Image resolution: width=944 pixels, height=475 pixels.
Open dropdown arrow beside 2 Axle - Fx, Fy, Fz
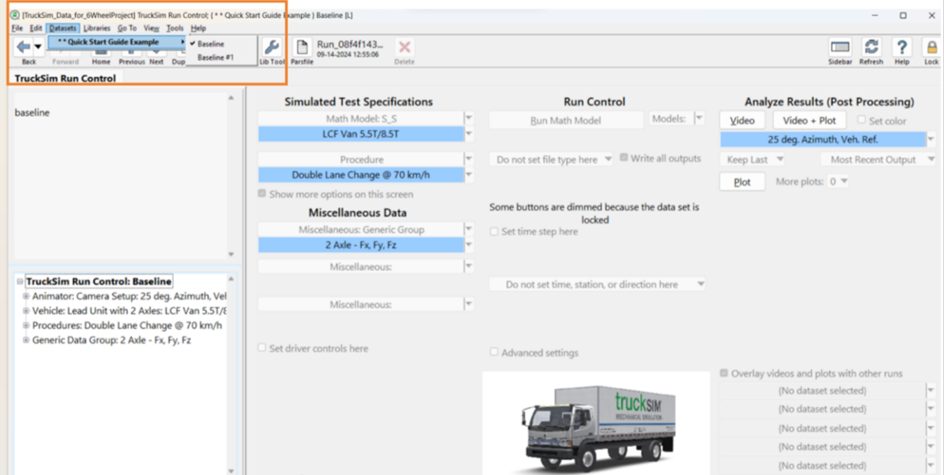[x=469, y=245]
